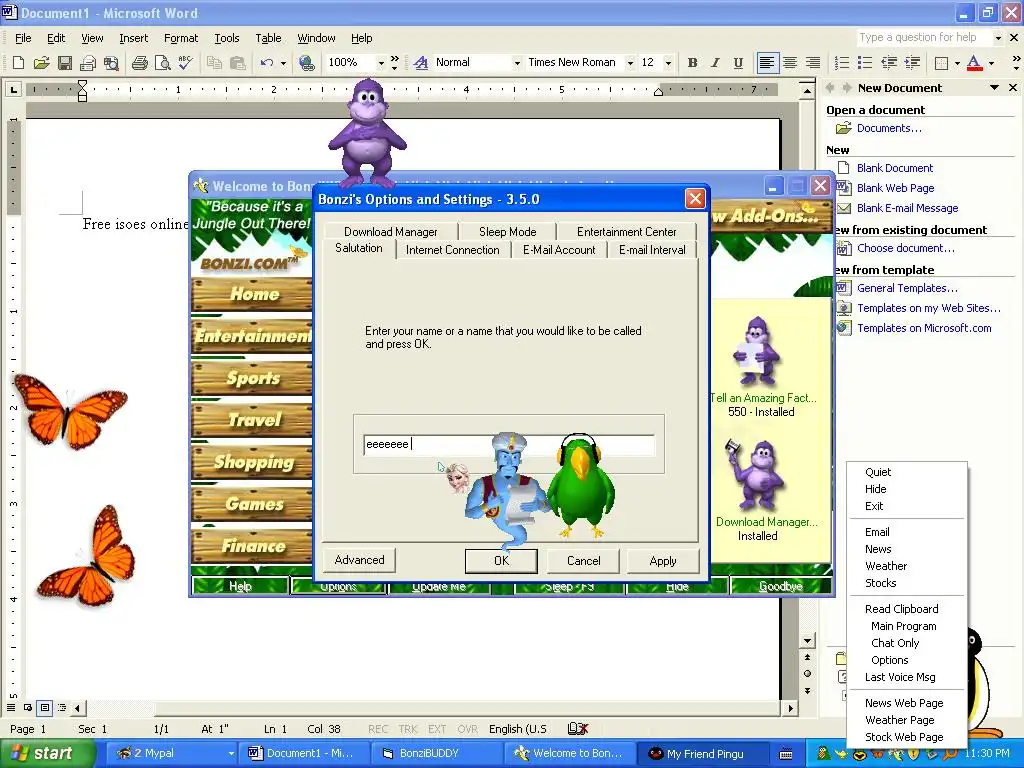Open Blank Web Page link
This screenshot has height=768, width=1024.
895,188
